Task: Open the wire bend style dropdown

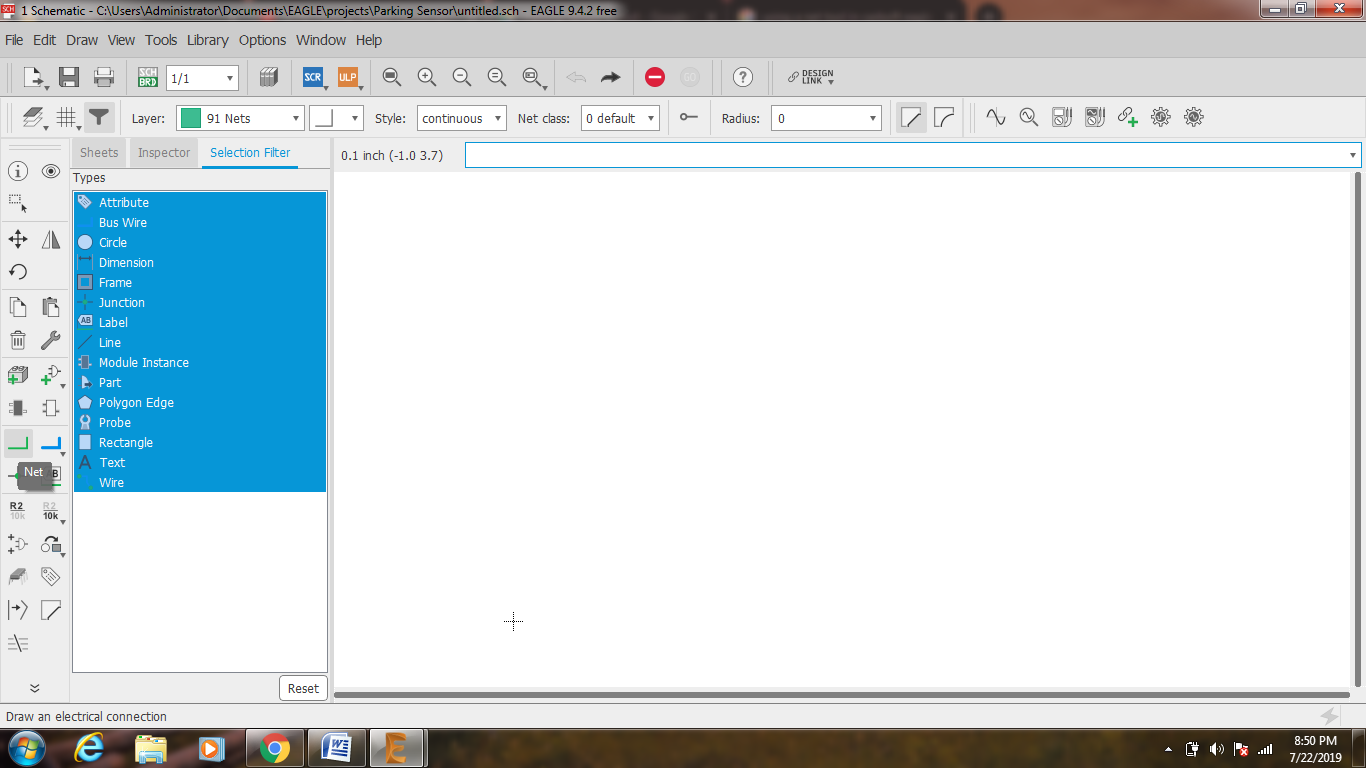Action: click(336, 118)
